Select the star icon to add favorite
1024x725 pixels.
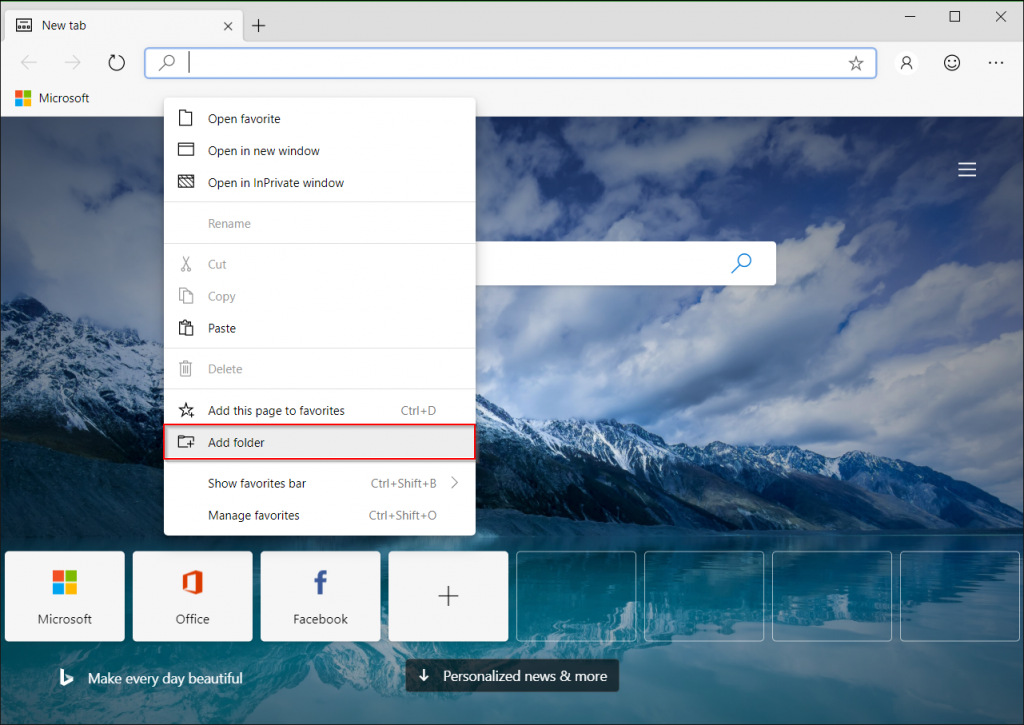(x=856, y=62)
